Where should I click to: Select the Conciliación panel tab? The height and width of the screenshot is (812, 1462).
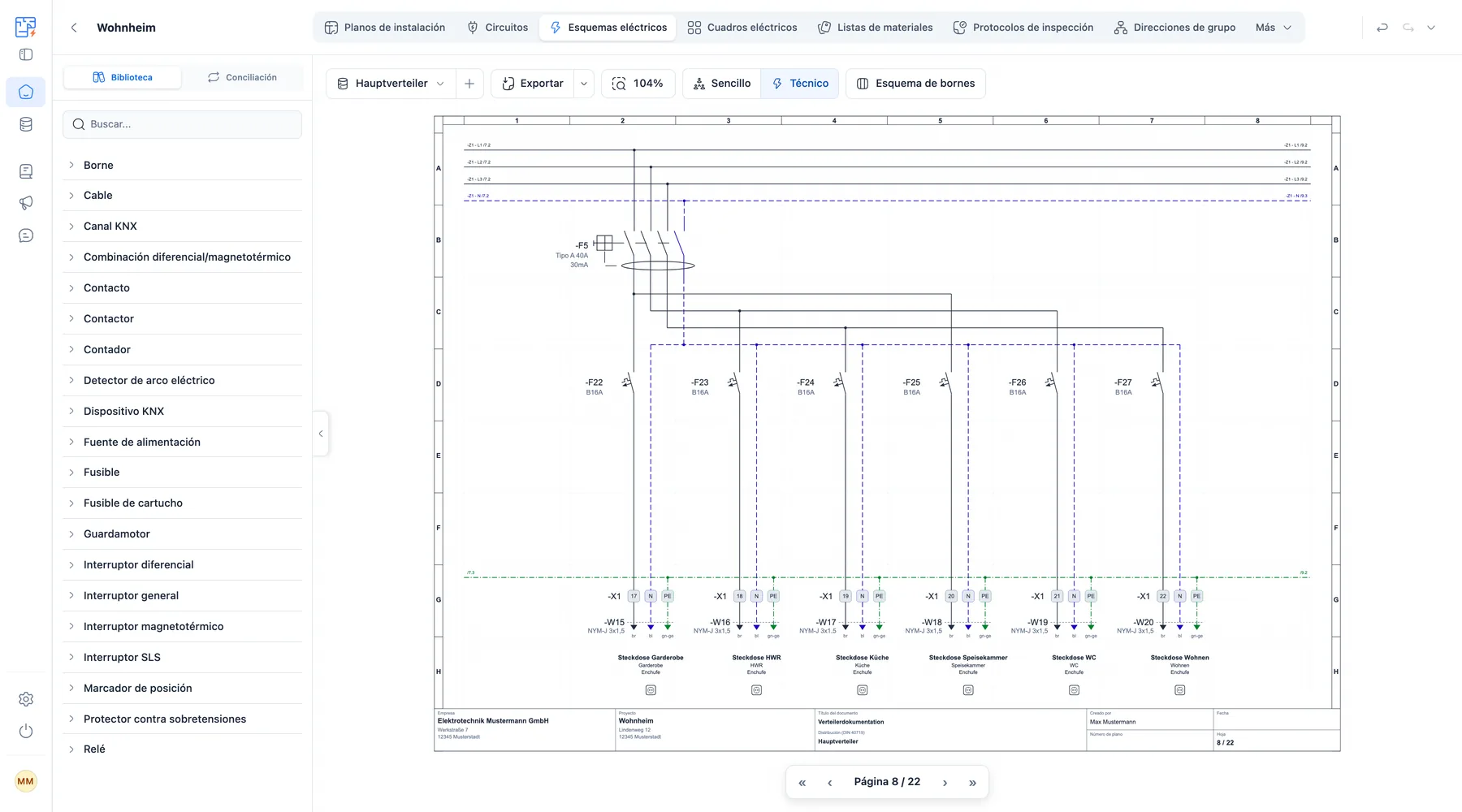(x=242, y=77)
